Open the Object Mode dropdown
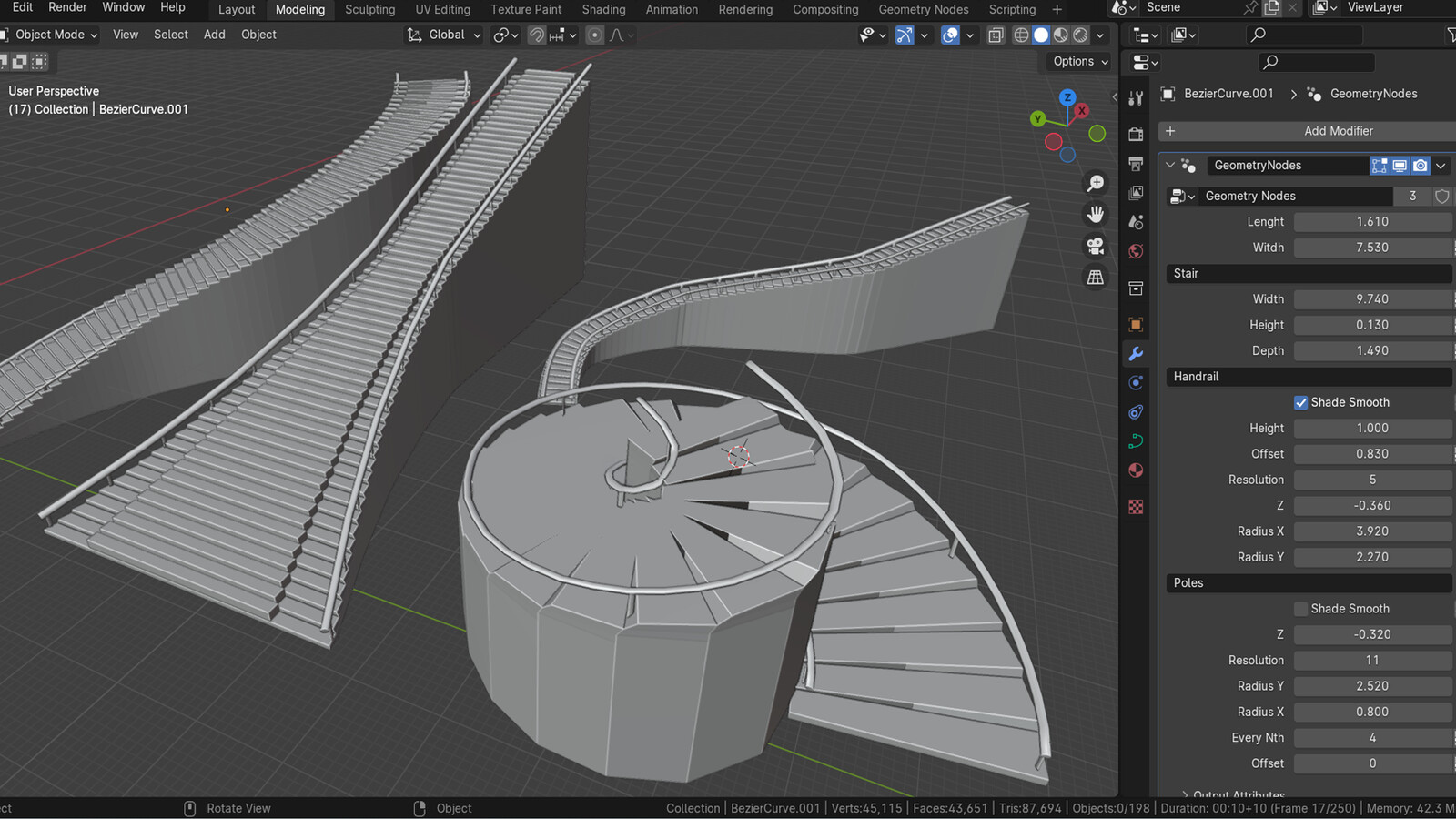The width and height of the screenshot is (1456, 819). pyautogui.click(x=50, y=35)
